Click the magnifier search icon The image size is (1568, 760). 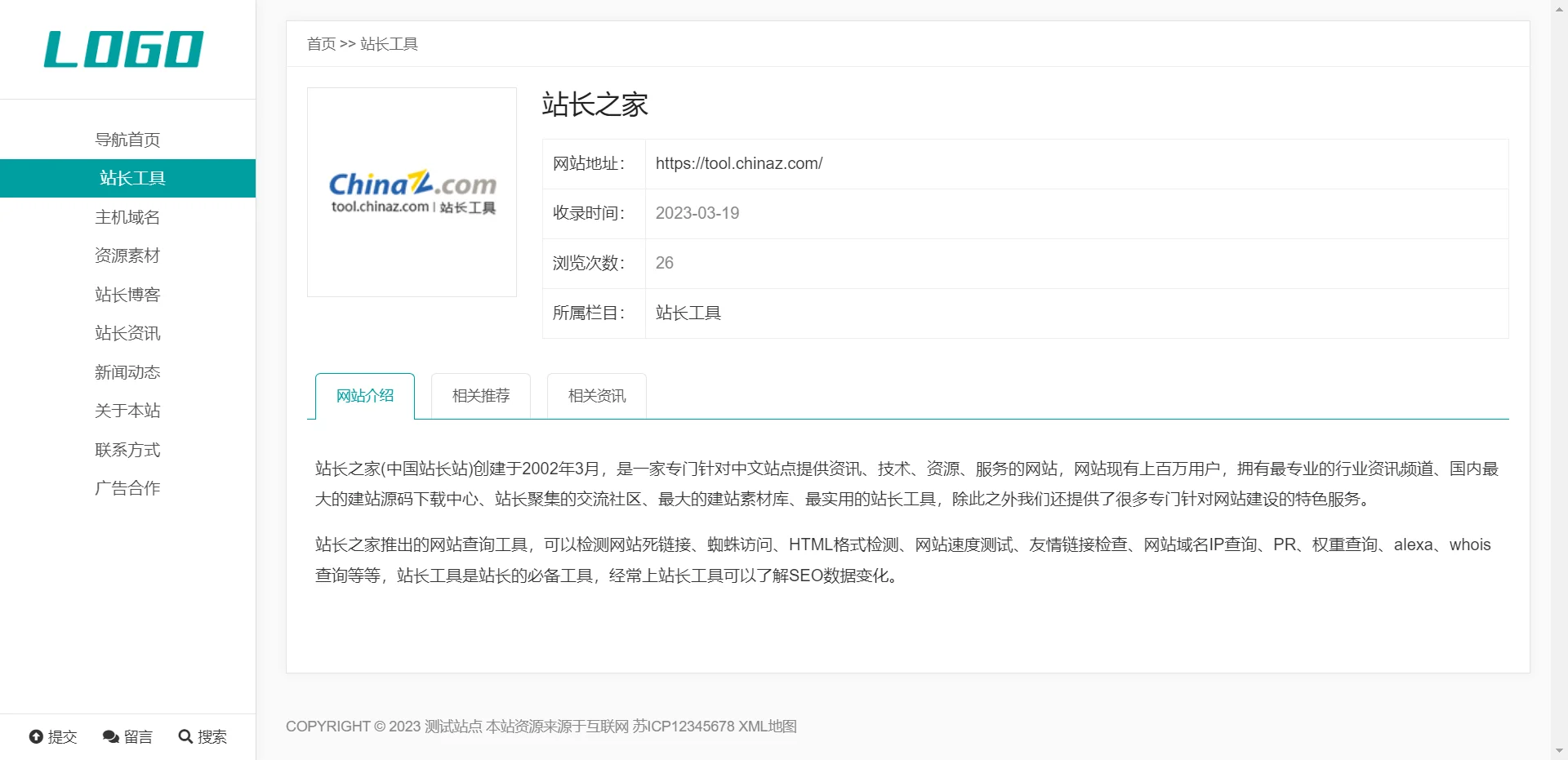point(185,736)
